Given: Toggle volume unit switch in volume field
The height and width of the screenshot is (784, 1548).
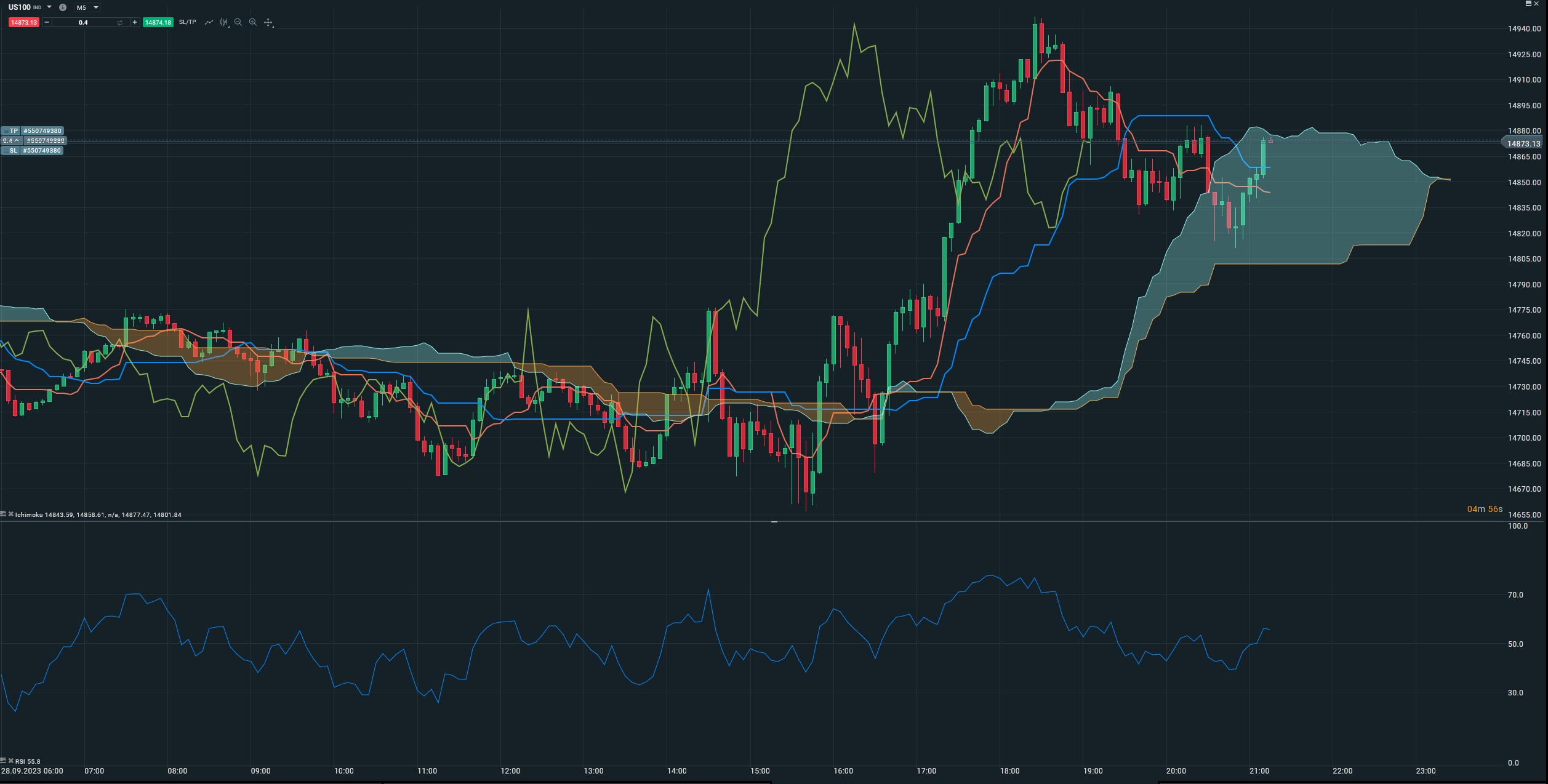Looking at the screenshot, I should 119,22.
